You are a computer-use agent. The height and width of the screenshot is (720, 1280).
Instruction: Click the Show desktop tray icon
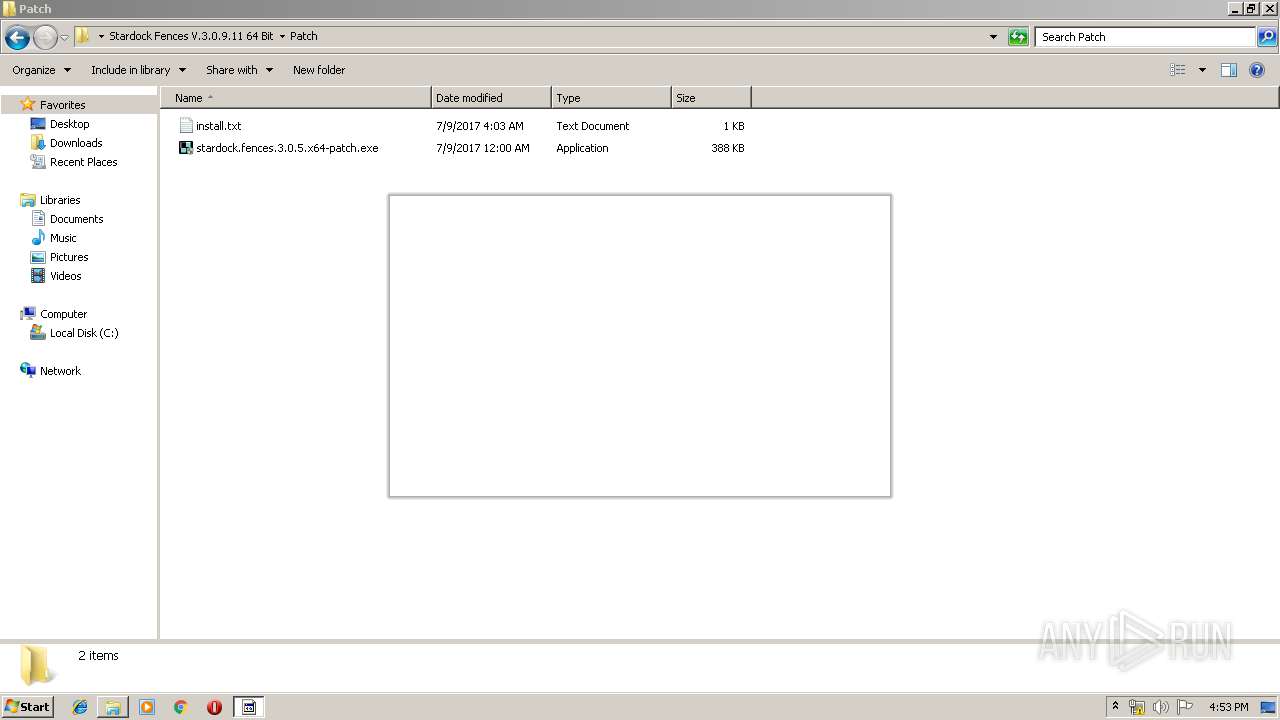(x=1268, y=707)
